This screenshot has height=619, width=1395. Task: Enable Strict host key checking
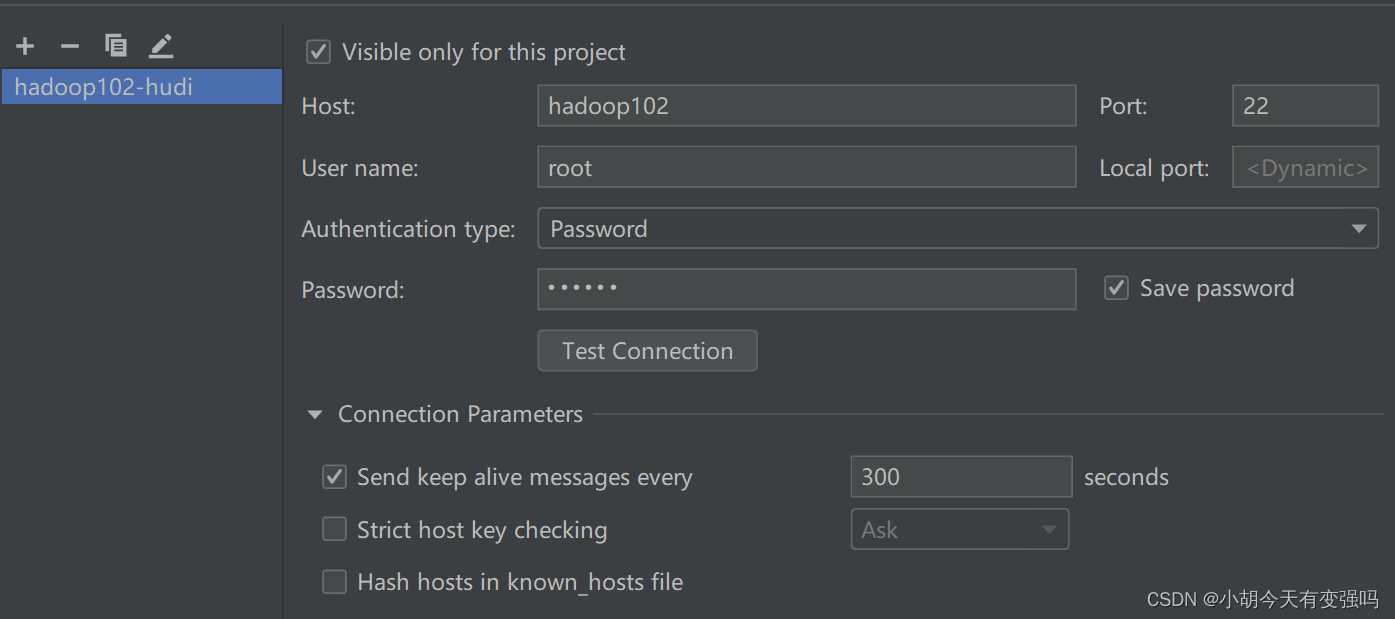coord(334,529)
